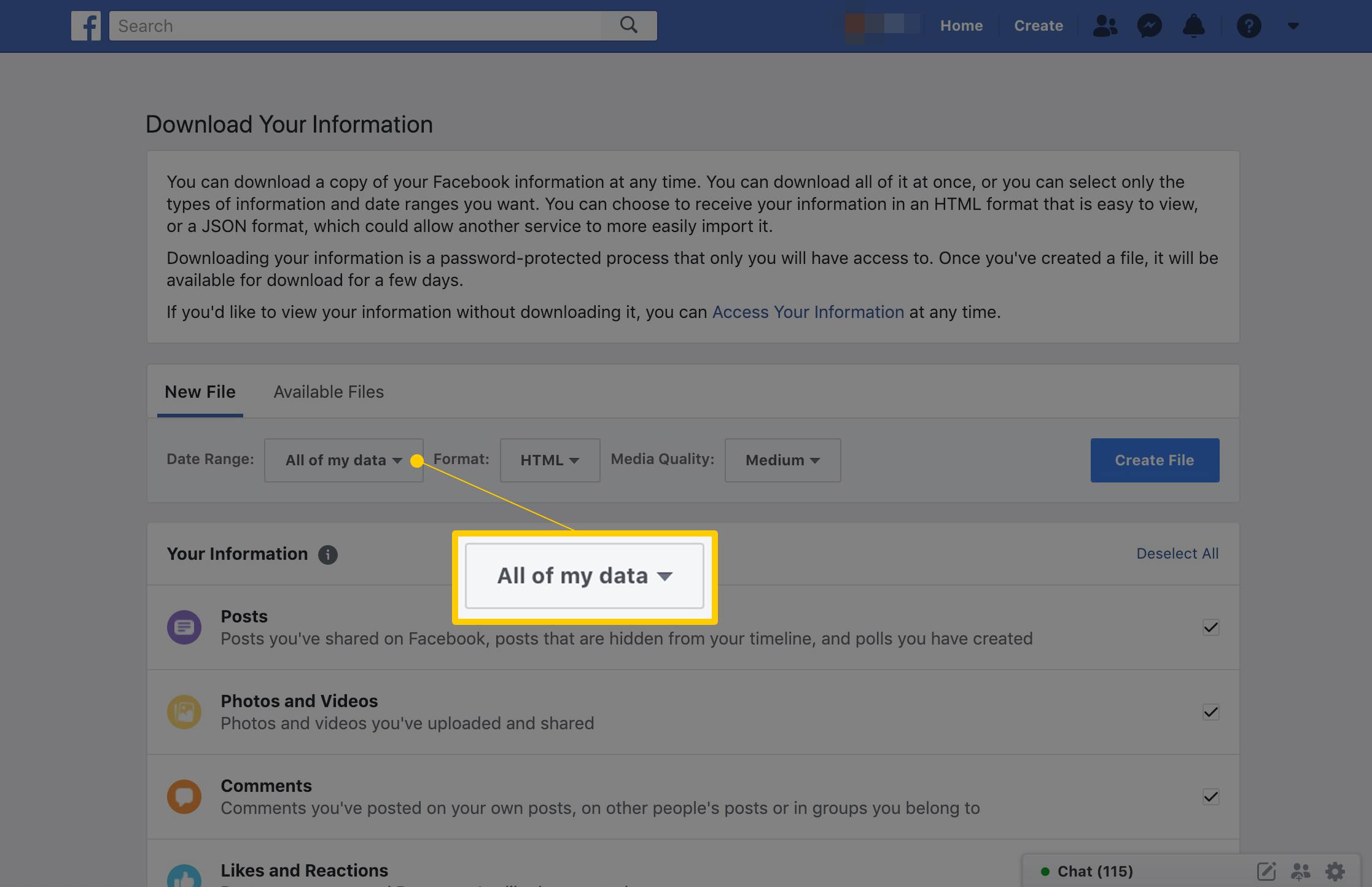This screenshot has width=1372, height=887.
Task: Click the search magnifier icon
Action: point(628,25)
